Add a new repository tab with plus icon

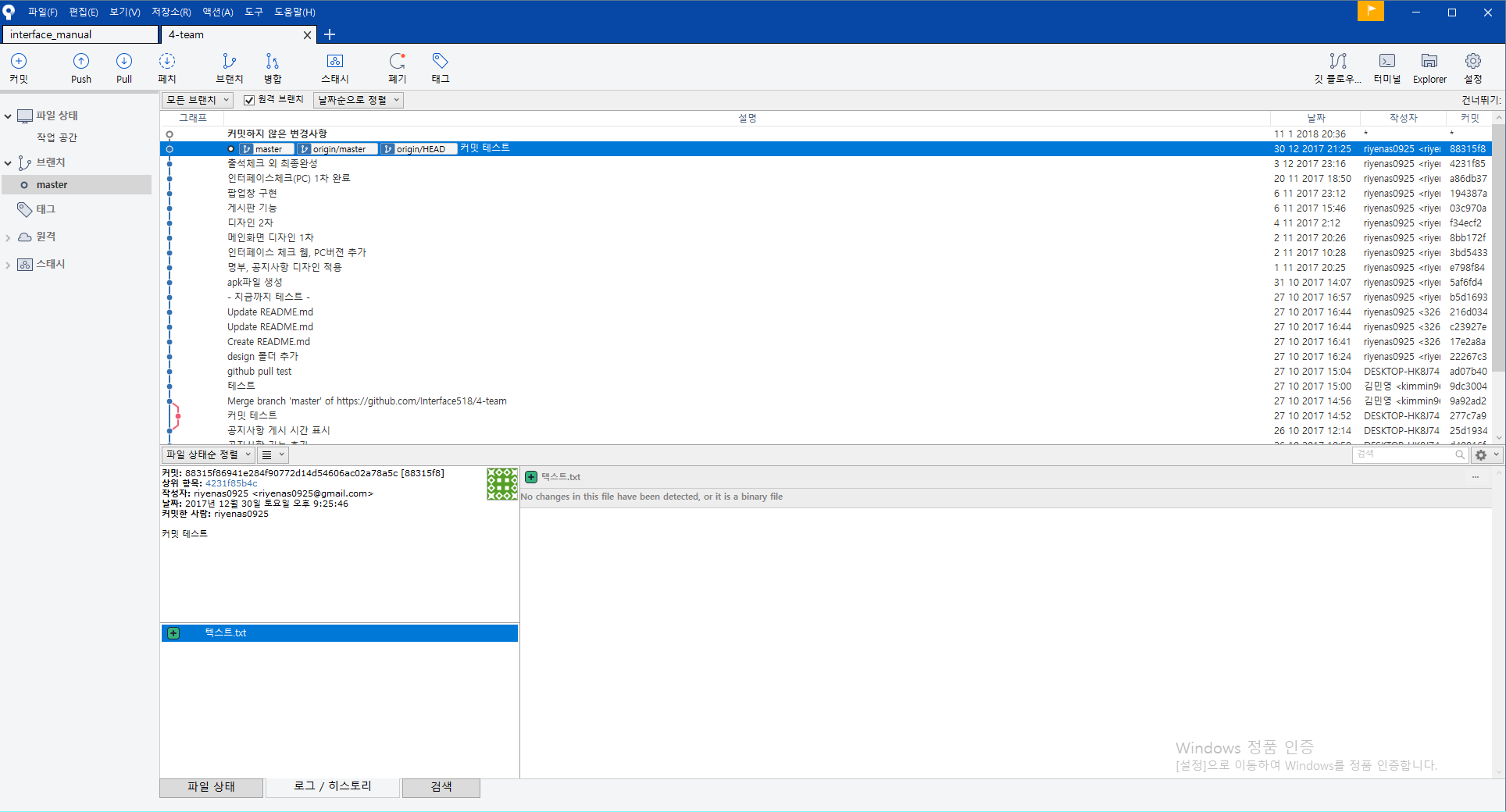click(x=330, y=34)
